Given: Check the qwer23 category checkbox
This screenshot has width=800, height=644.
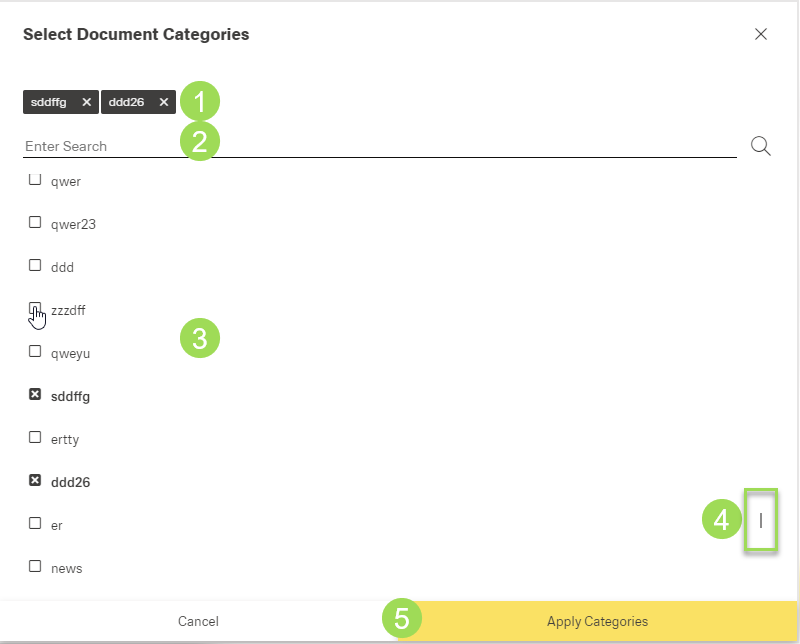Looking at the screenshot, I should 35,223.
